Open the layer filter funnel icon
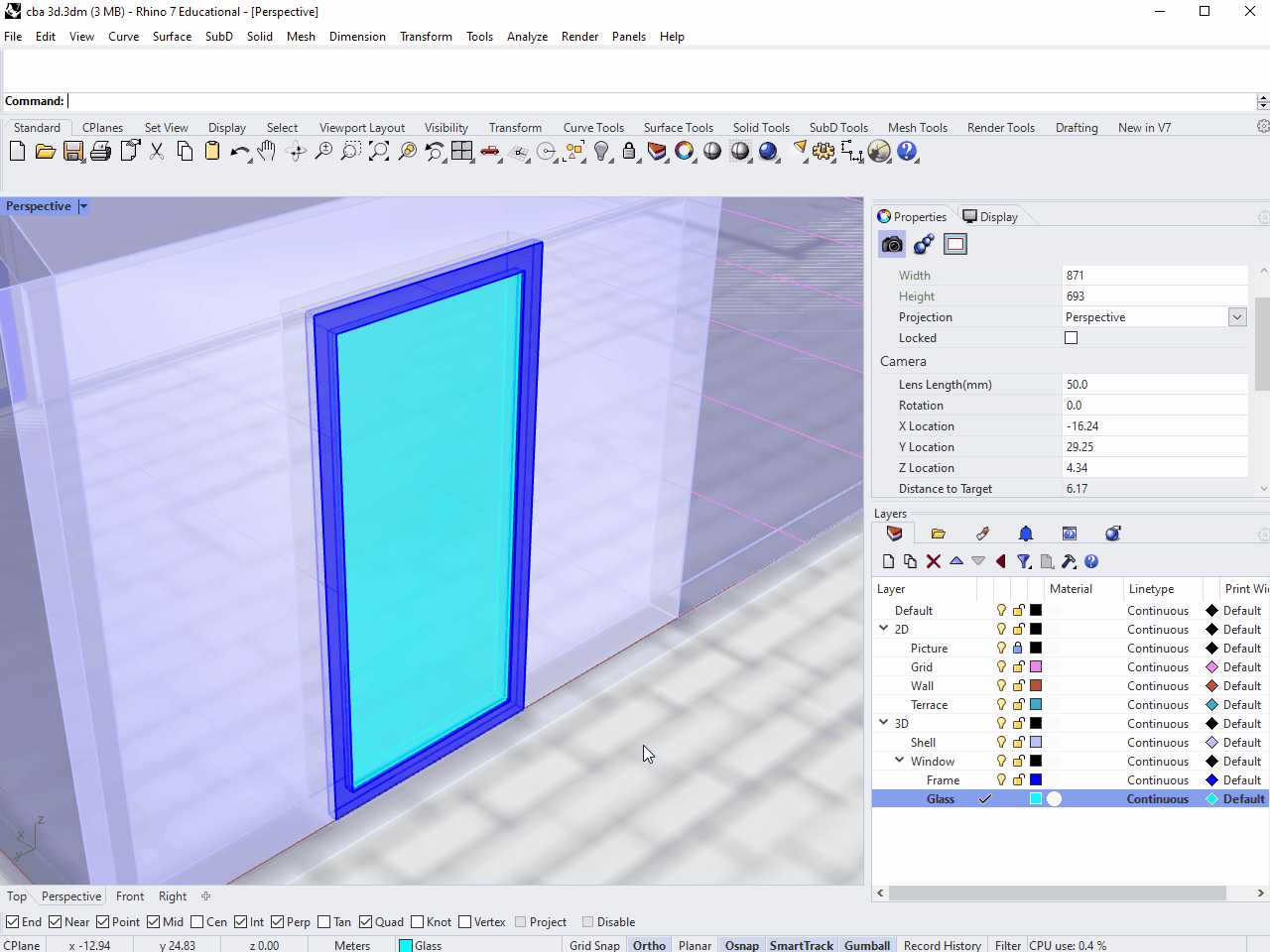The height and width of the screenshot is (952, 1270). pyautogui.click(x=1024, y=561)
